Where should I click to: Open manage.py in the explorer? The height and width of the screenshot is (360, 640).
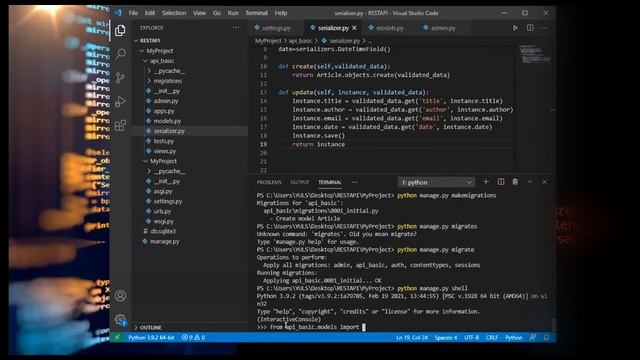pos(164,242)
